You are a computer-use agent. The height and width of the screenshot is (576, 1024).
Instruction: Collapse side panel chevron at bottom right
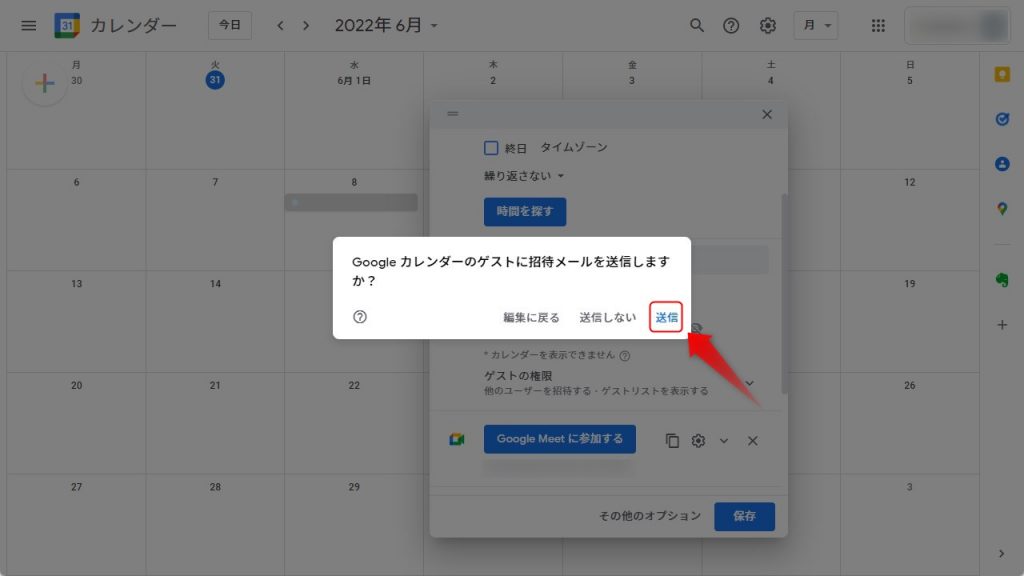pos(1002,553)
